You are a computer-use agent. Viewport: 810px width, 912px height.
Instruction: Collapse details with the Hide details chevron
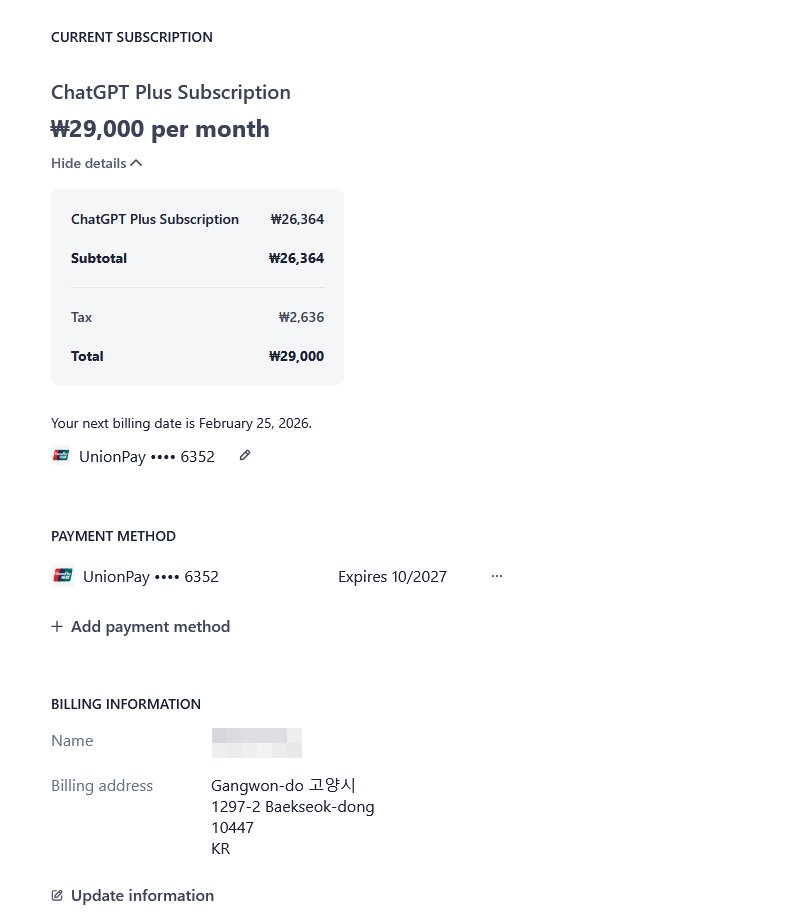(x=136, y=163)
